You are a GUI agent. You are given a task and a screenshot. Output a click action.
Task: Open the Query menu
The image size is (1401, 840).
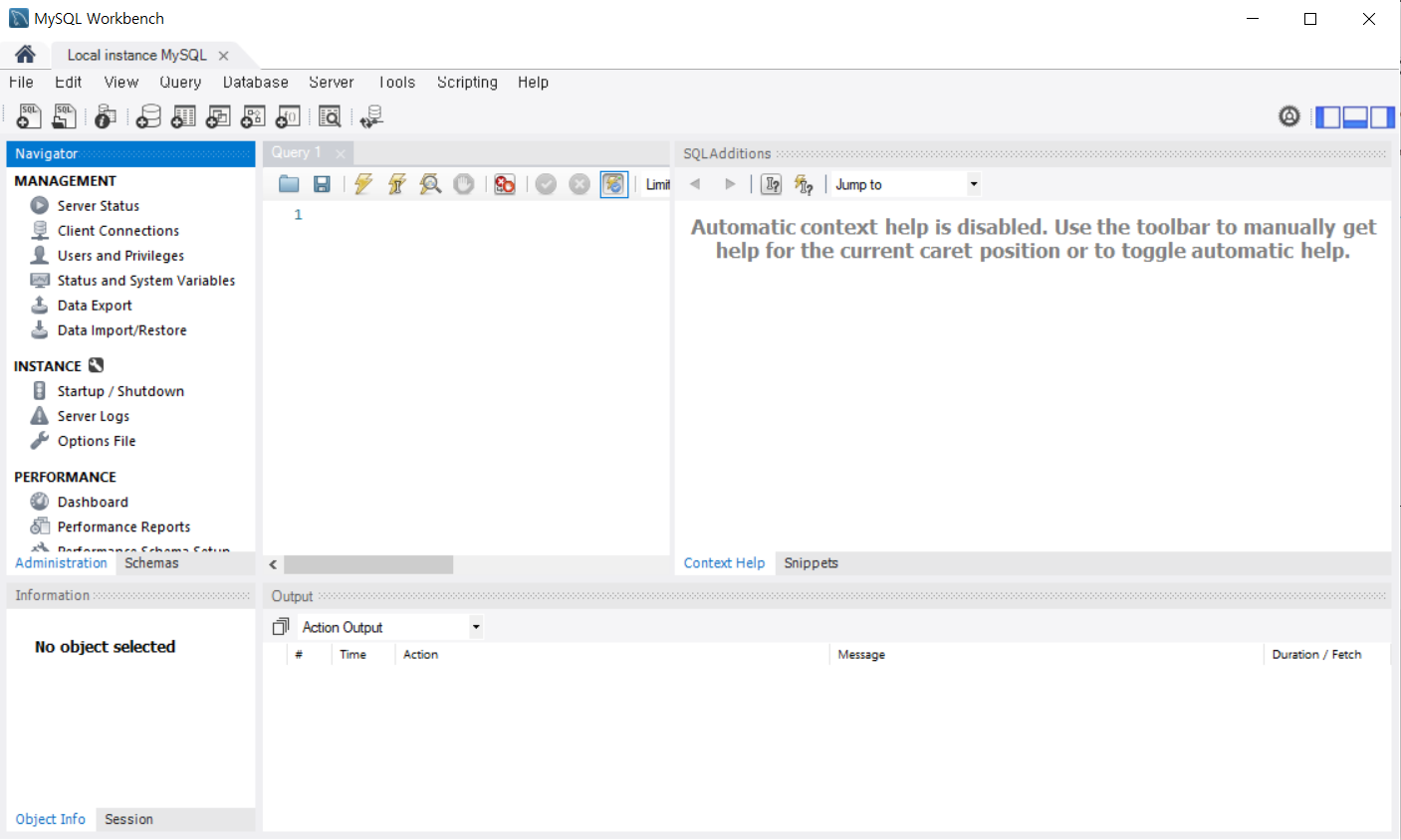(180, 82)
